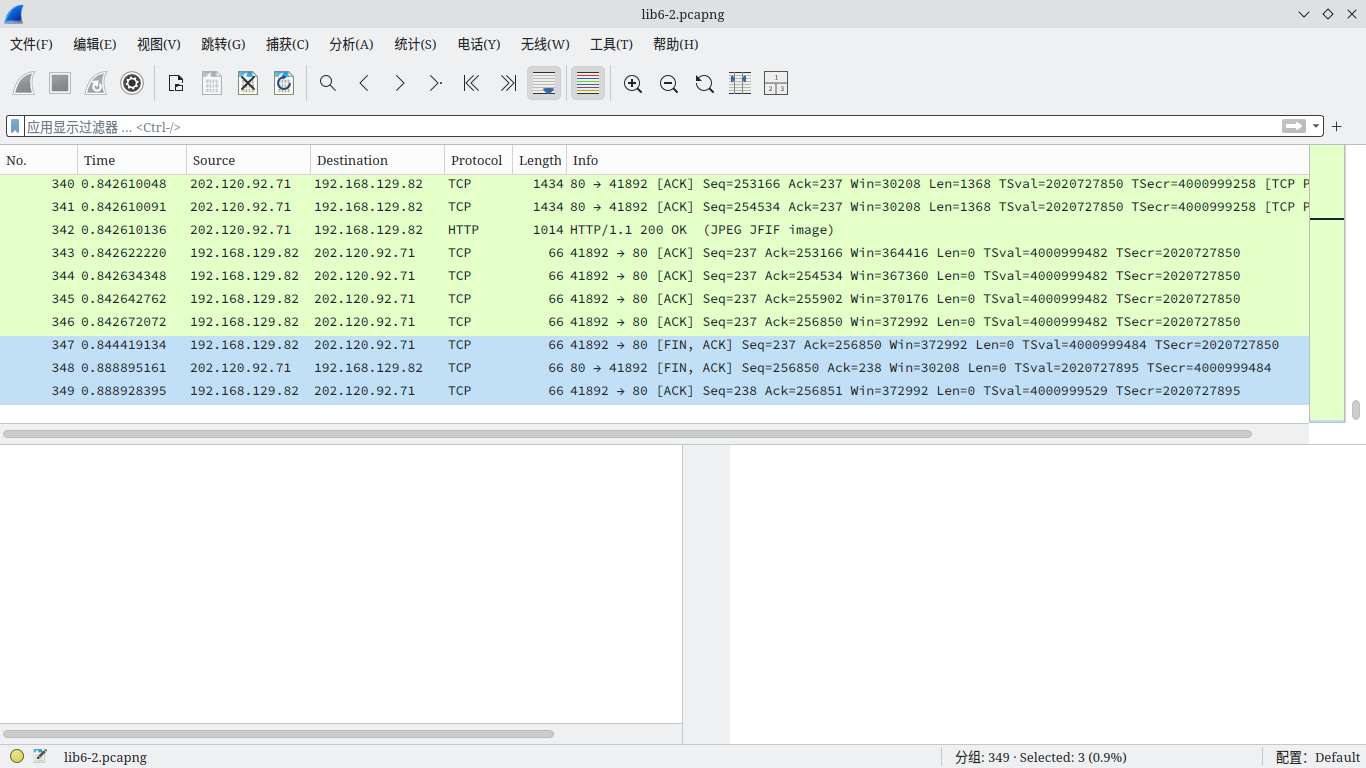Jump to the first packet
1366x768 pixels.
[472, 84]
